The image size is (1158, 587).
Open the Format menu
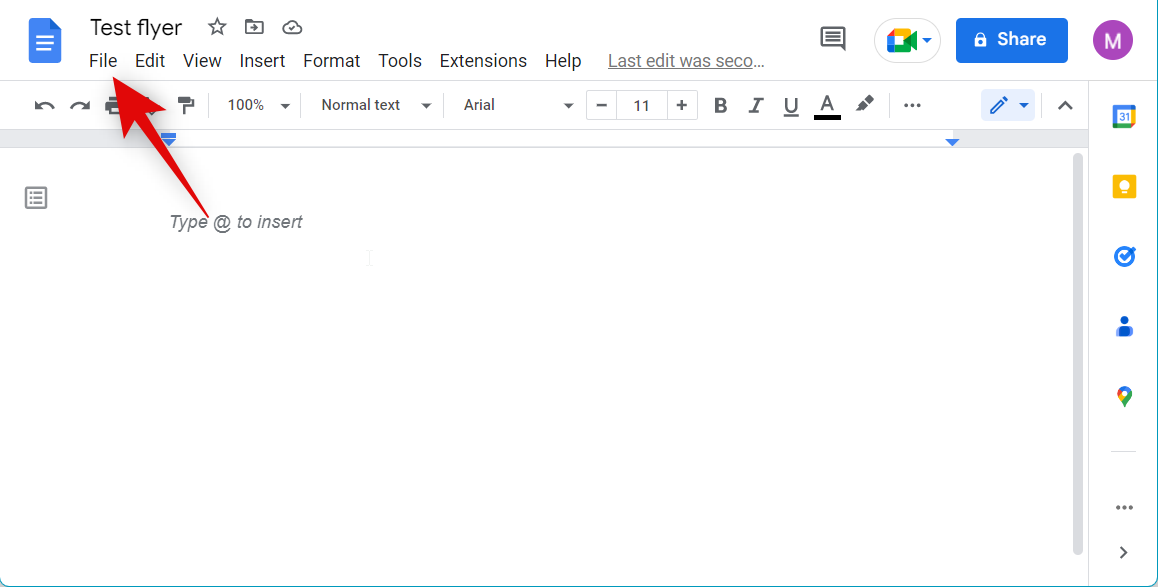331,61
